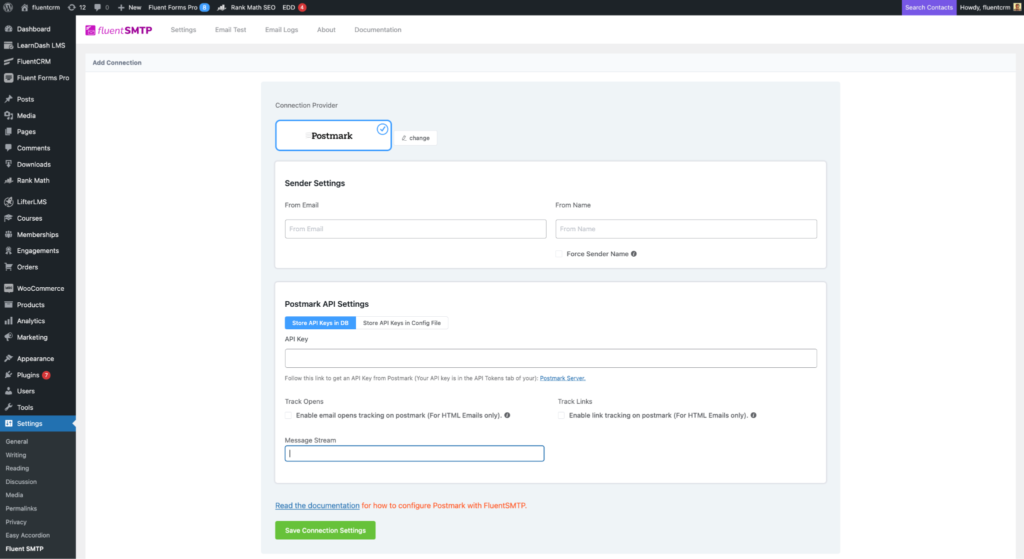Open Memberships sidebar menu
The image size is (1024, 559).
point(38,234)
